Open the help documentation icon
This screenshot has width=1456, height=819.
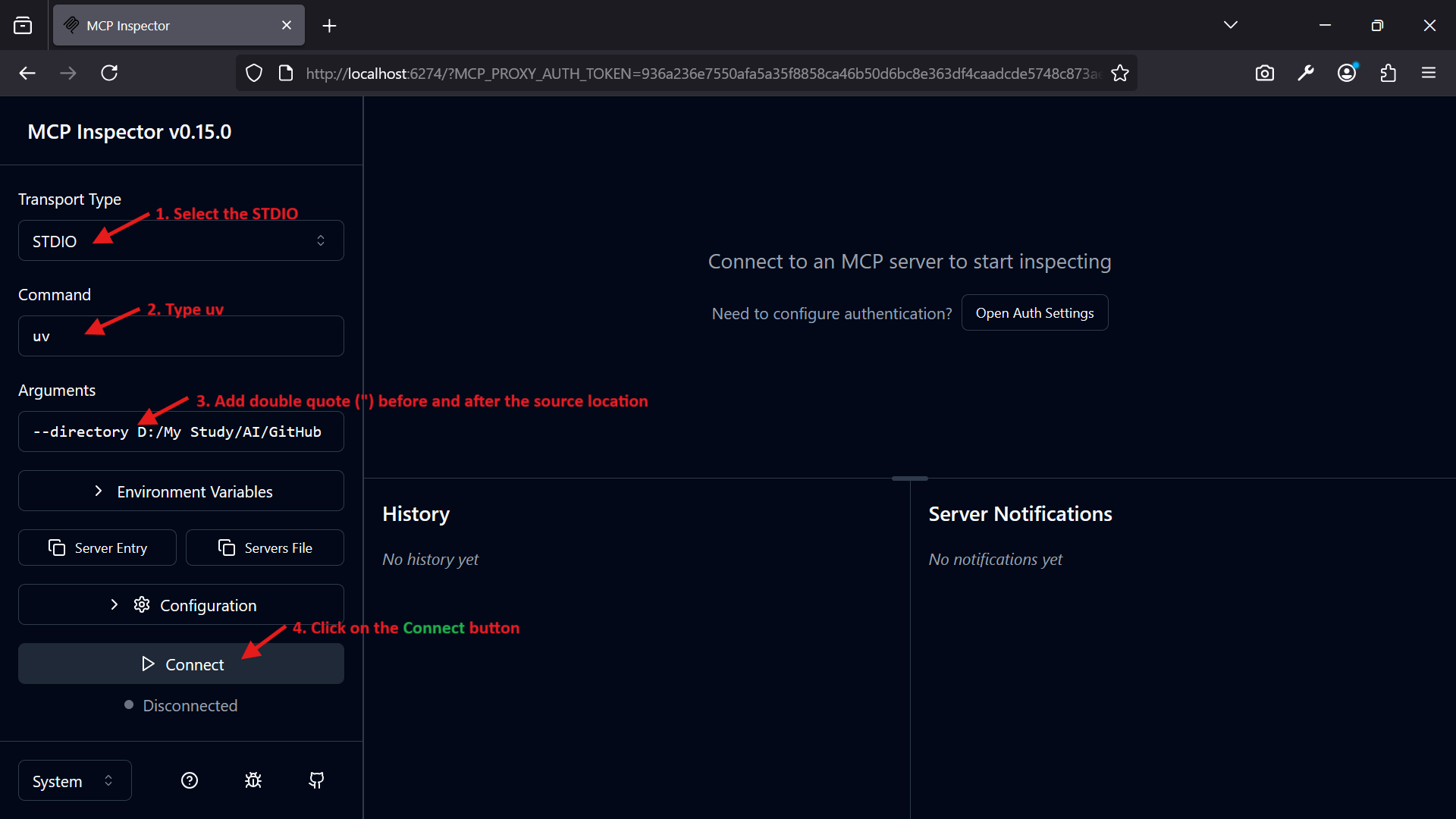[190, 780]
